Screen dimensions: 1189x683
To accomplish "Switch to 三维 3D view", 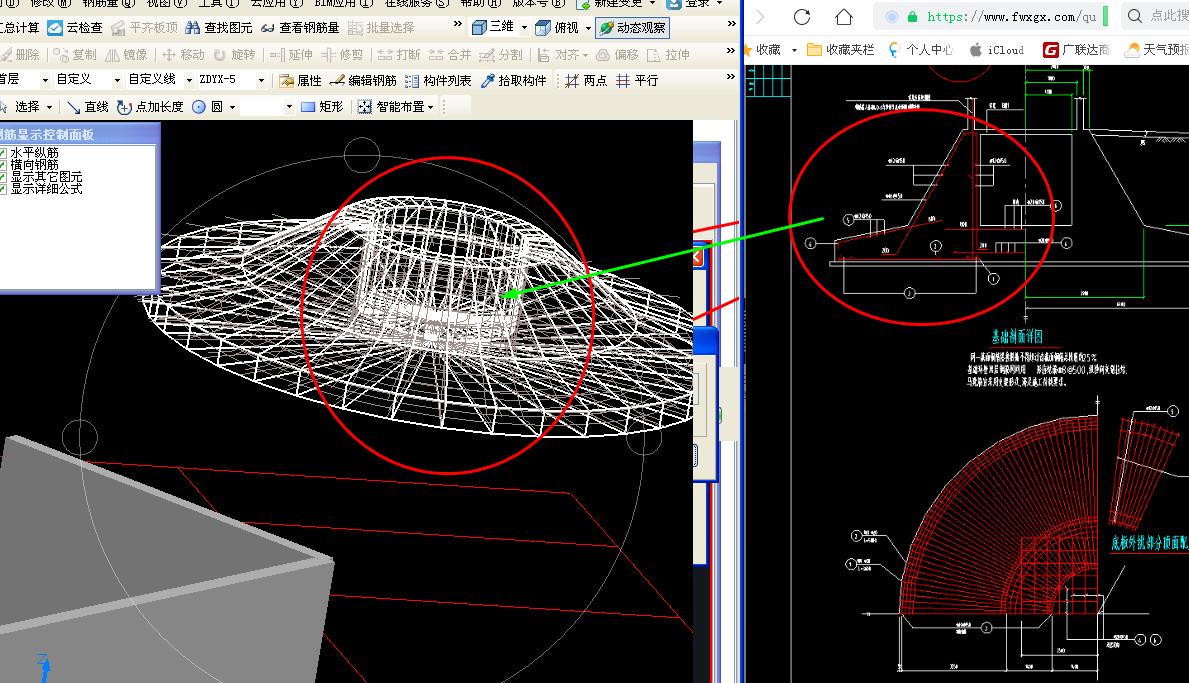I will pos(493,27).
